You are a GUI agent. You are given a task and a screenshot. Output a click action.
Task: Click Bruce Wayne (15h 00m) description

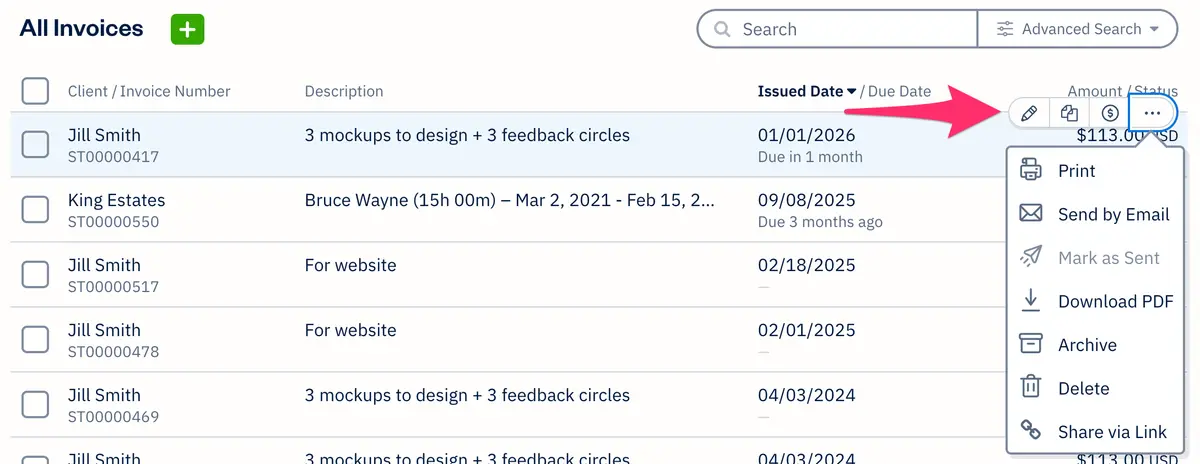pyautogui.click(x=509, y=200)
